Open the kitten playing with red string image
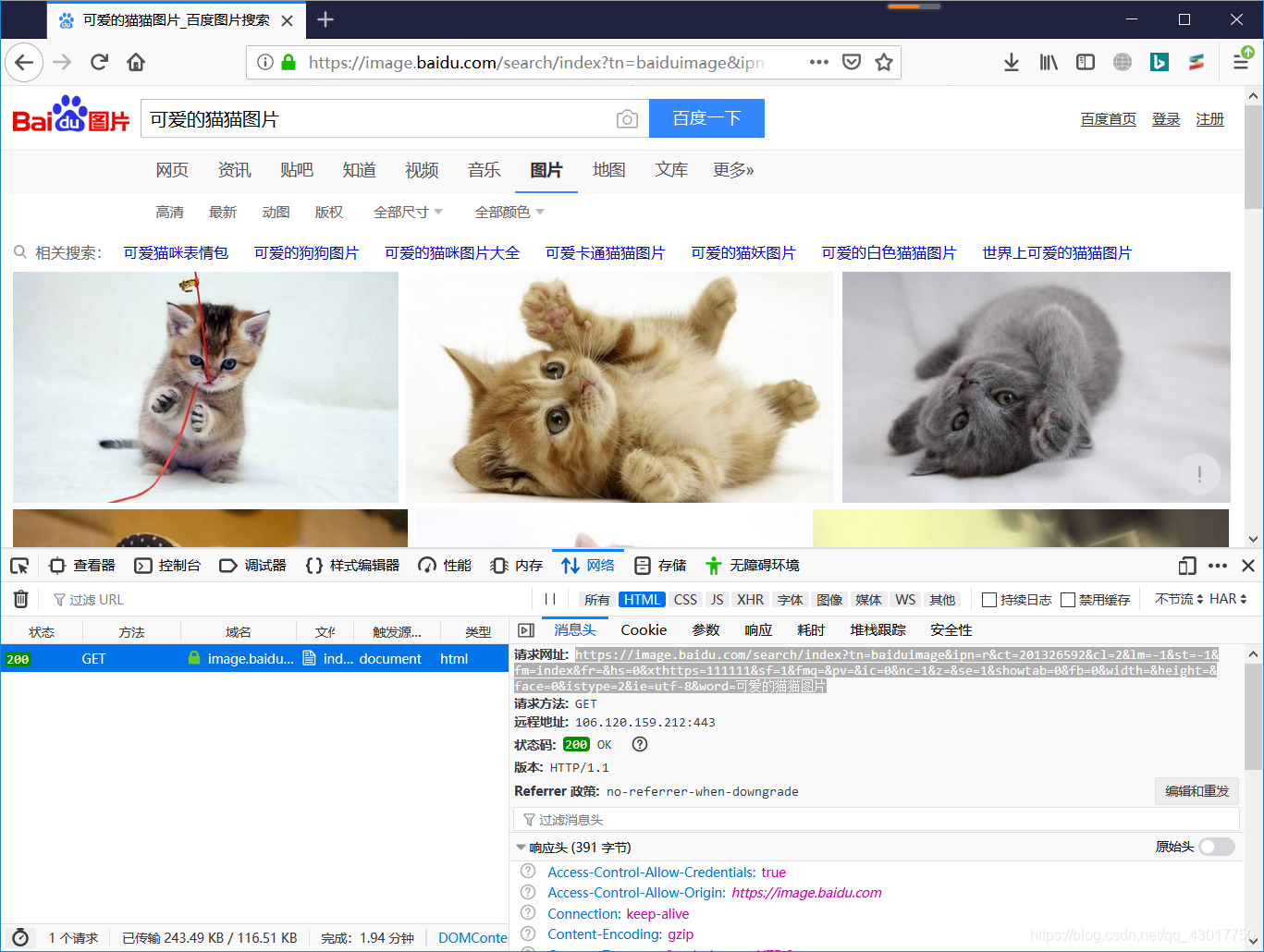Viewport: 1264px width, 952px height. (x=205, y=387)
